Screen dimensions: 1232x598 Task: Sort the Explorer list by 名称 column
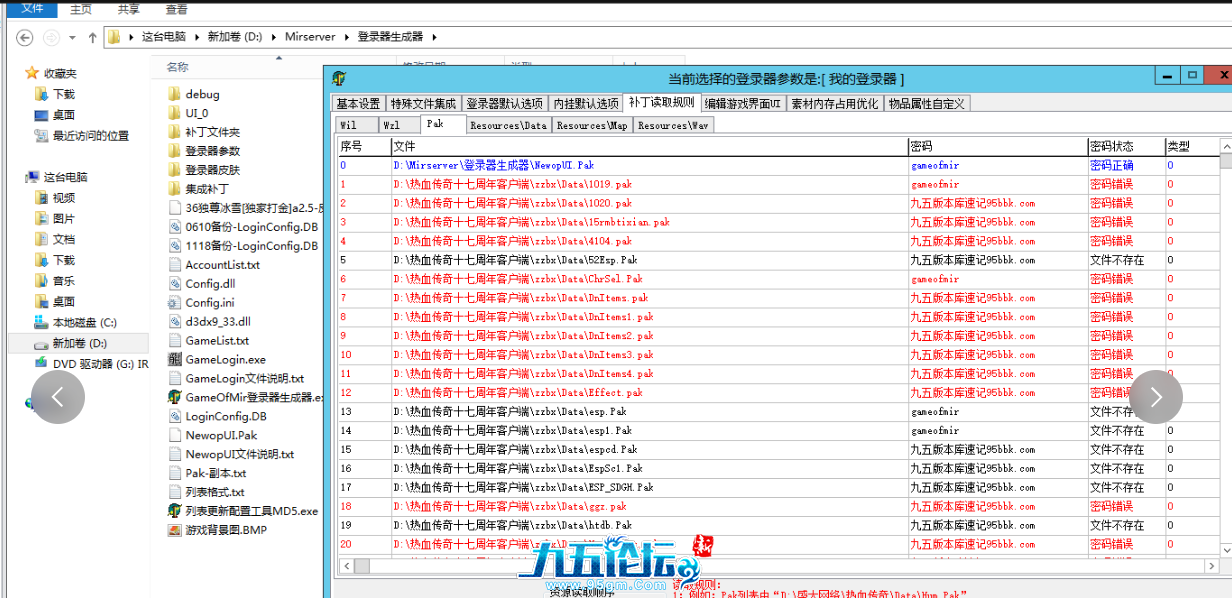178,66
